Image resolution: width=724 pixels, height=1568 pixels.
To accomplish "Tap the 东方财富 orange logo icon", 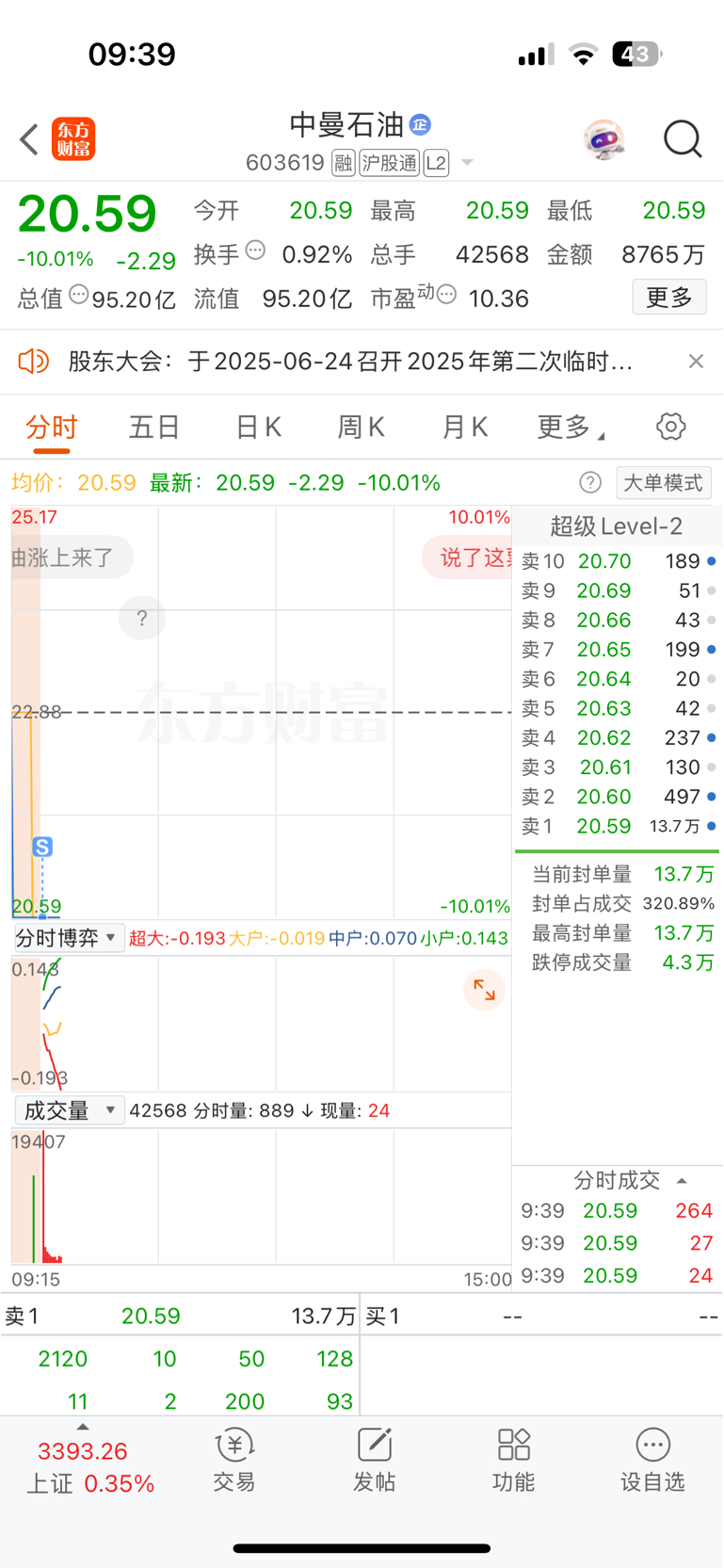I will (x=73, y=139).
